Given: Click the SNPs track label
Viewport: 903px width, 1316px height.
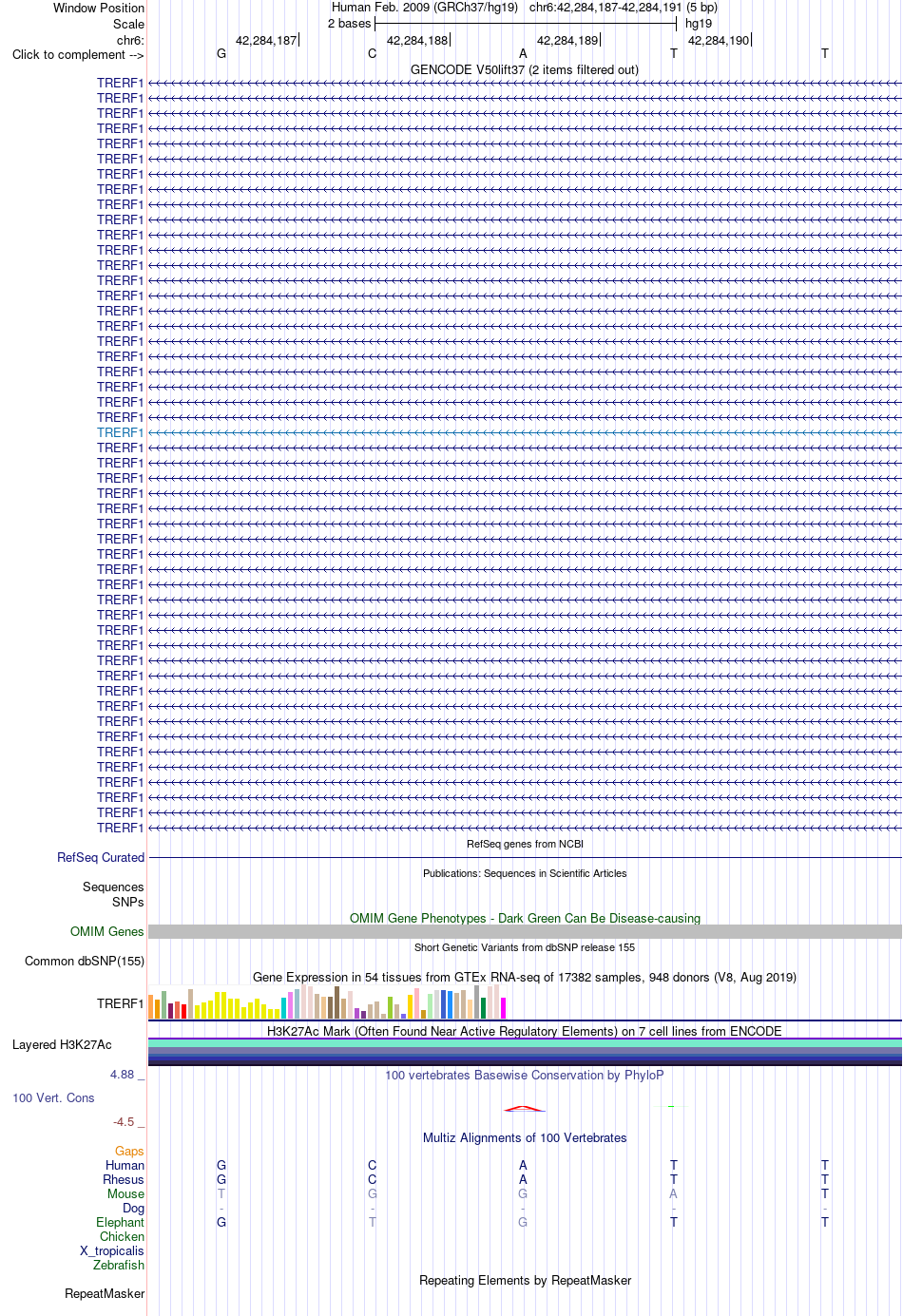Looking at the screenshot, I should tap(128, 902).
